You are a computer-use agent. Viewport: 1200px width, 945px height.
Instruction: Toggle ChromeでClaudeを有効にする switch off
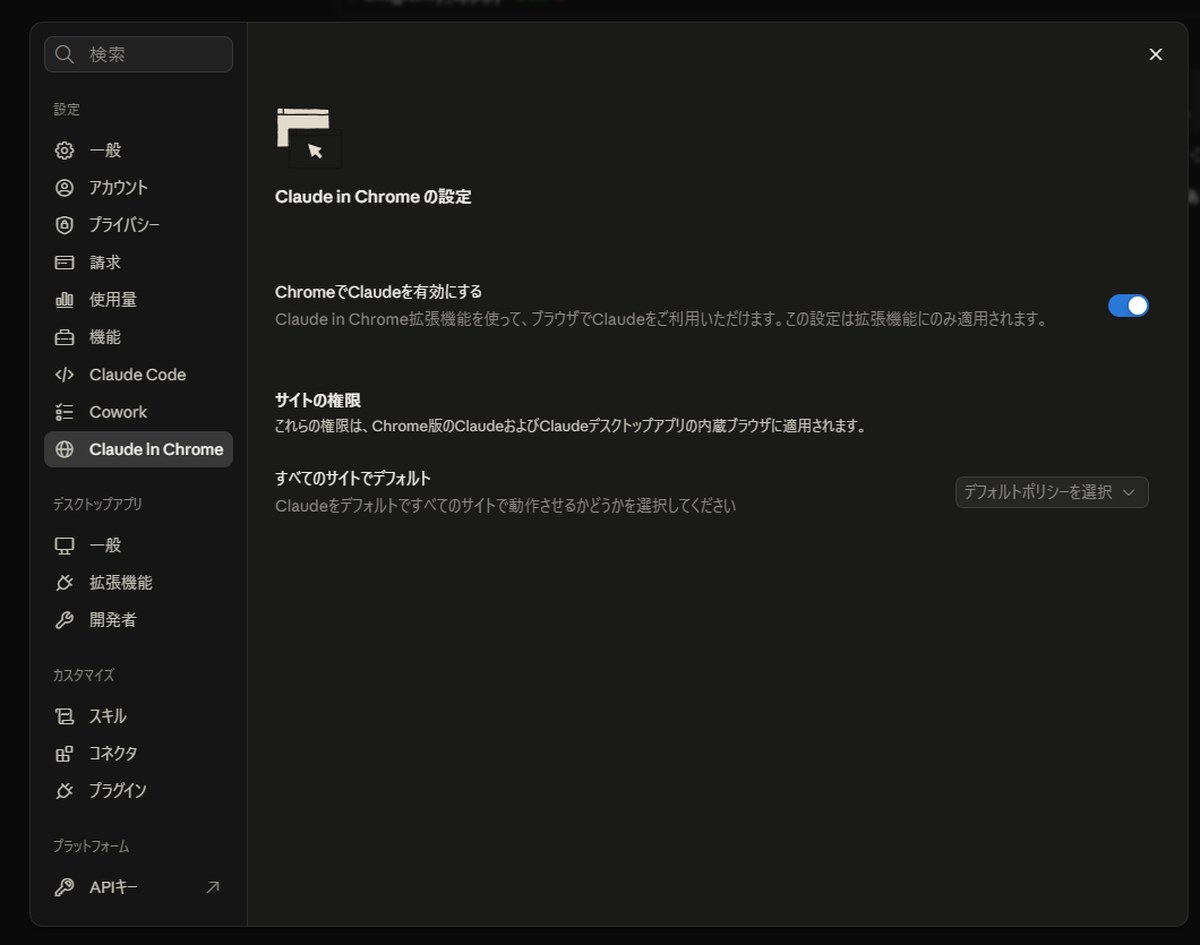(1128, 306)
